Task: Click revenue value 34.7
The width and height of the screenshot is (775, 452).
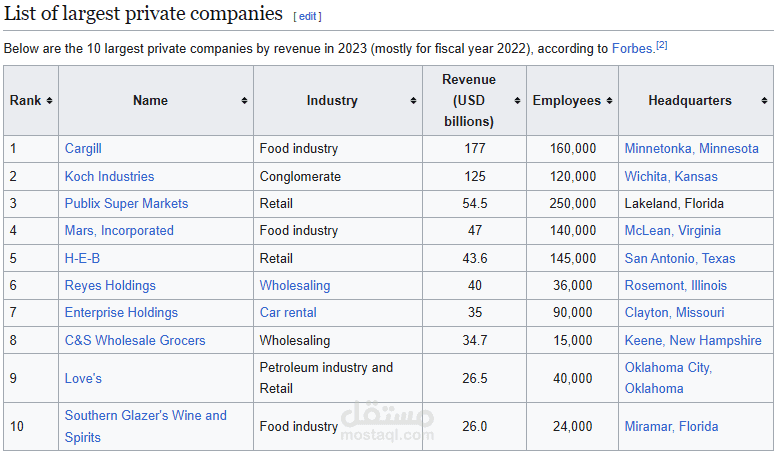Action: pos(474,340)
